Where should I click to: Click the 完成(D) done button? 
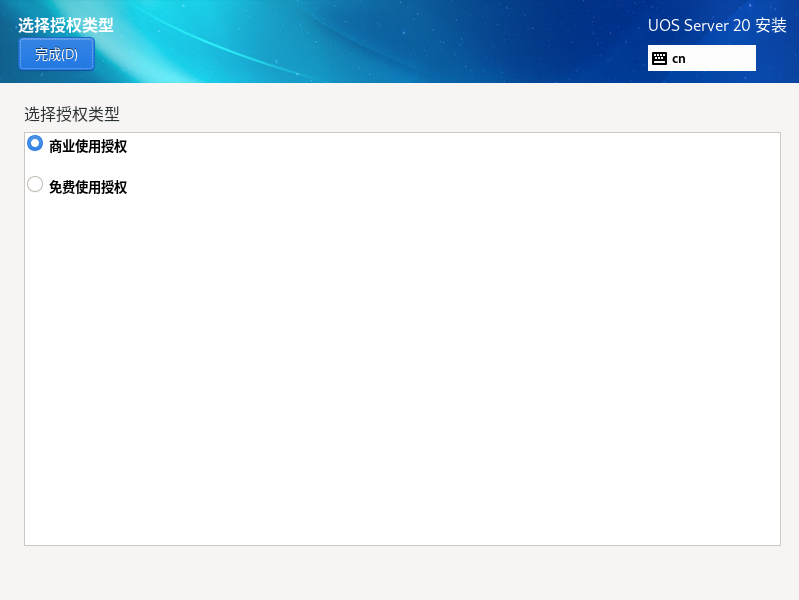[57, 54]
